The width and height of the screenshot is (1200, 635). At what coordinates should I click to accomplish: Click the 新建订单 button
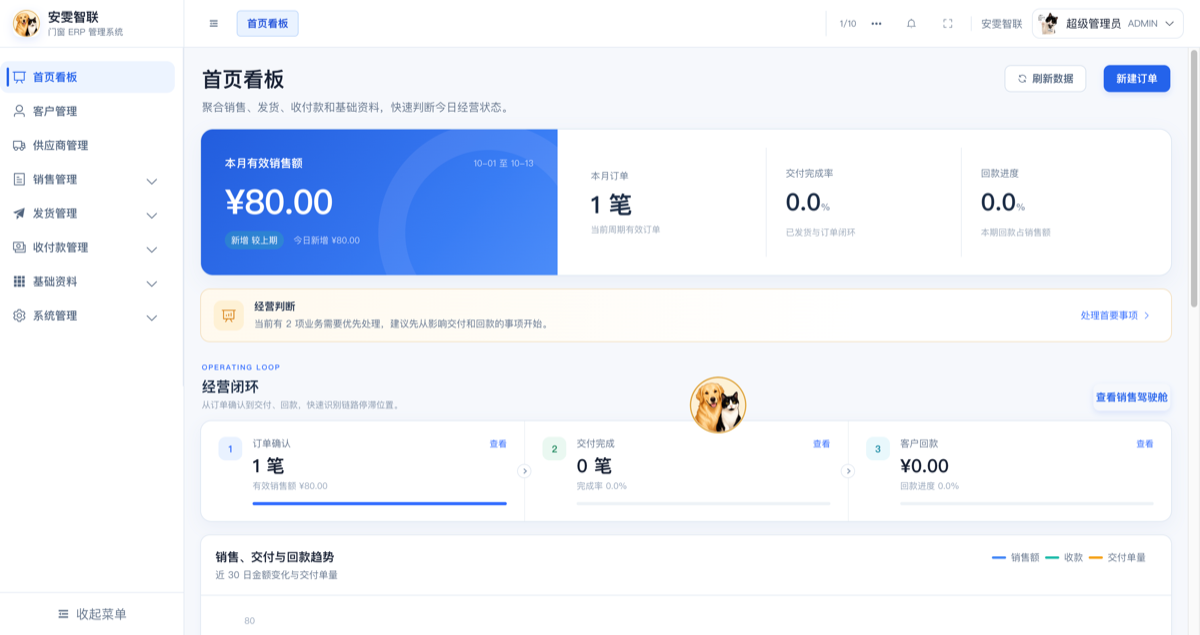(x=1137, y=79)
